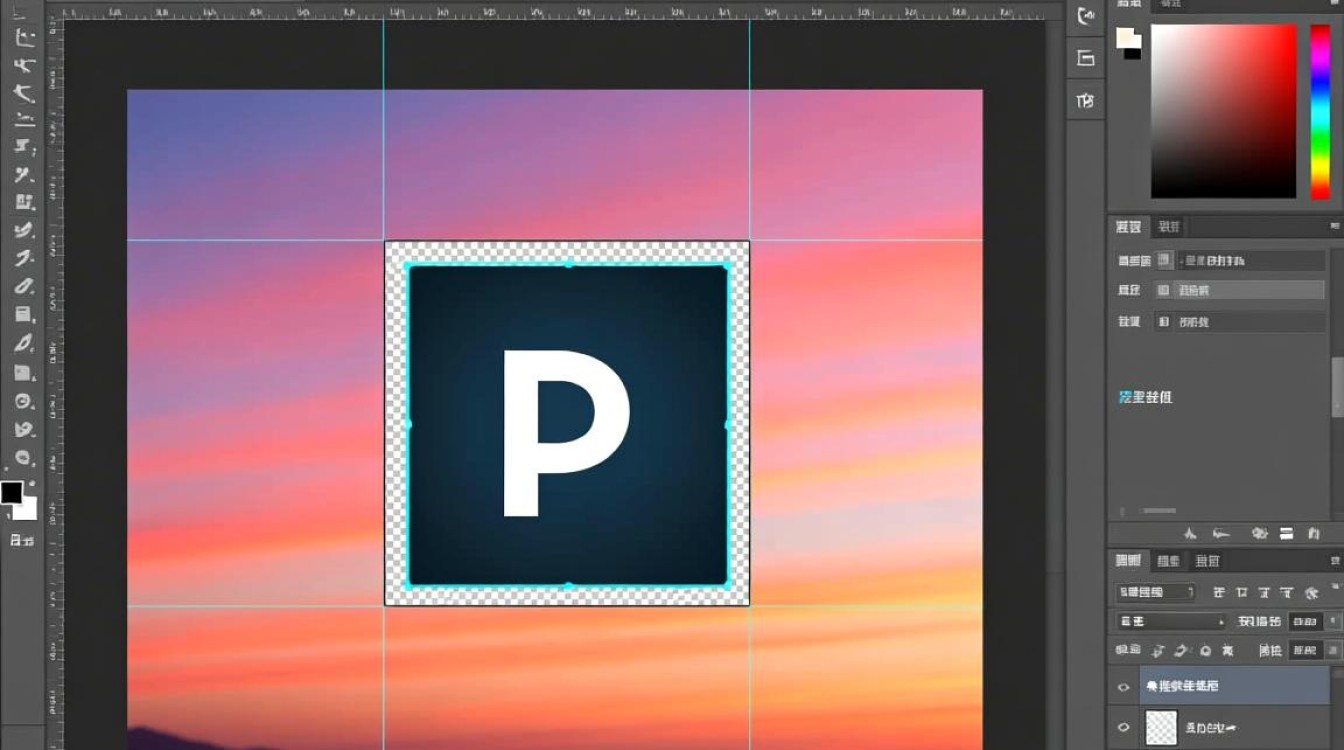
Task: Click the left-middle transform handle on the canvas
Action: coord(408,425)
